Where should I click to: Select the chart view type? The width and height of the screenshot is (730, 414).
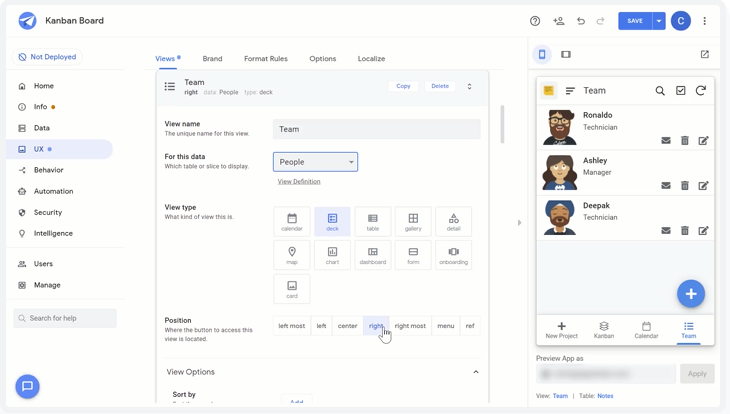332,255
